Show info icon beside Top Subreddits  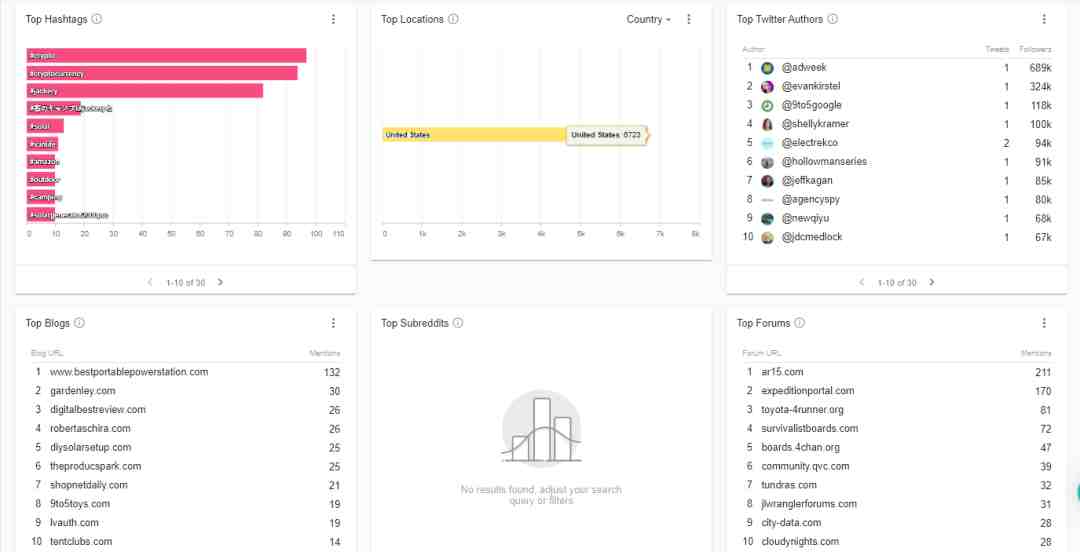click(x=458, y=323)
